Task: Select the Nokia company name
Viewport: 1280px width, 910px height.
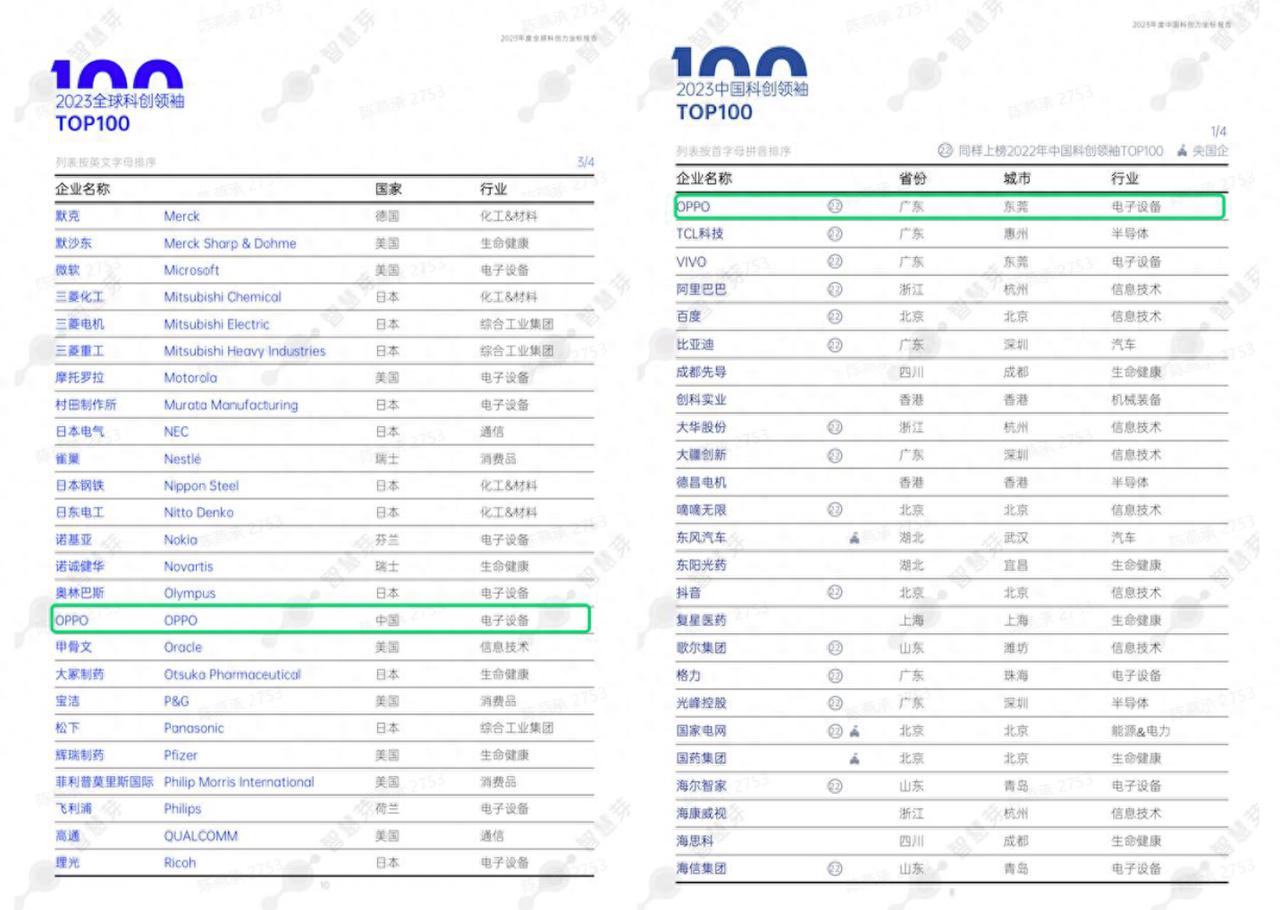Action: 181,540
